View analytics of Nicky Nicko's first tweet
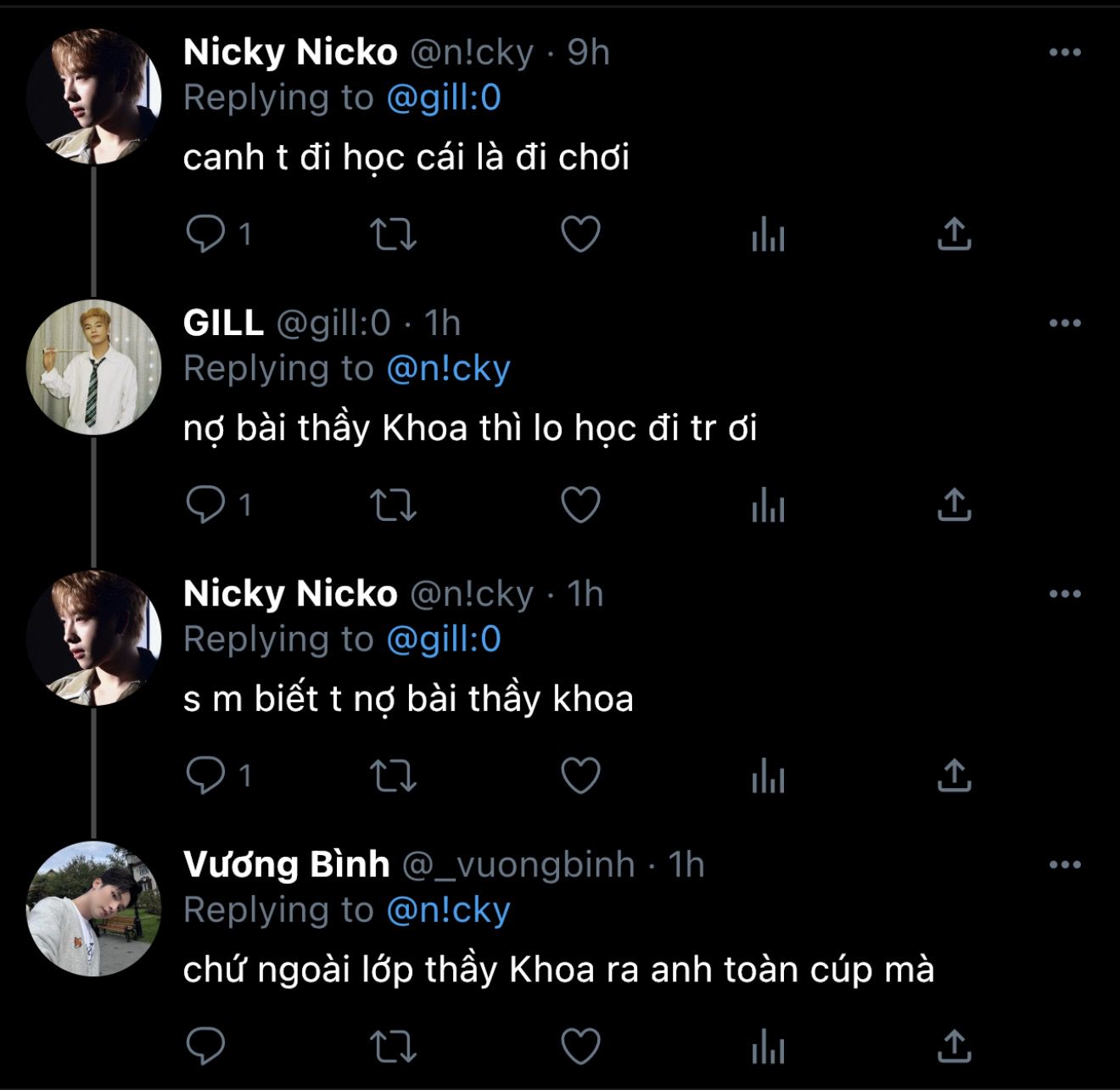Image resolution: width=1120 pixels, height=1090 pixels. coord(768,234)
